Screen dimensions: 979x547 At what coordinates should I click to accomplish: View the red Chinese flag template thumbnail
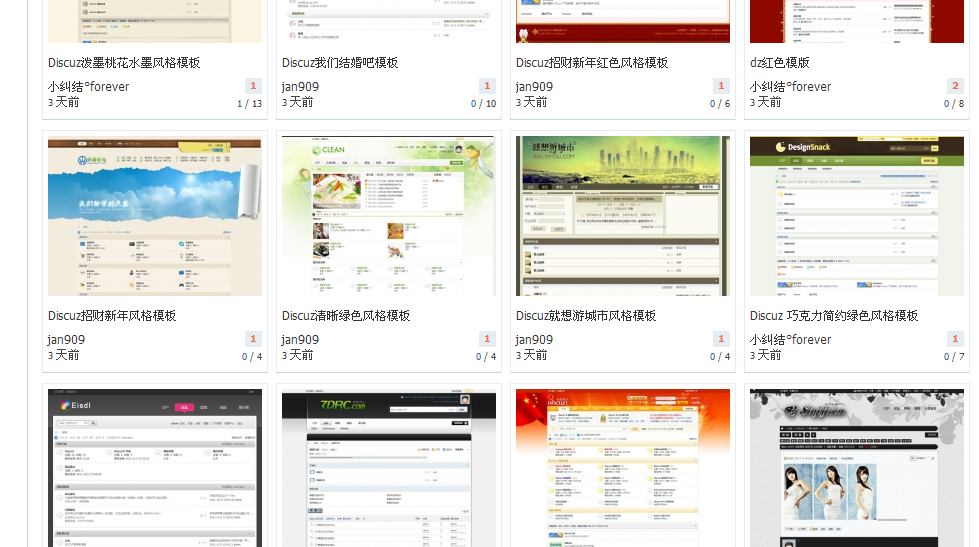pyautogui.click(x=622, y=468)
